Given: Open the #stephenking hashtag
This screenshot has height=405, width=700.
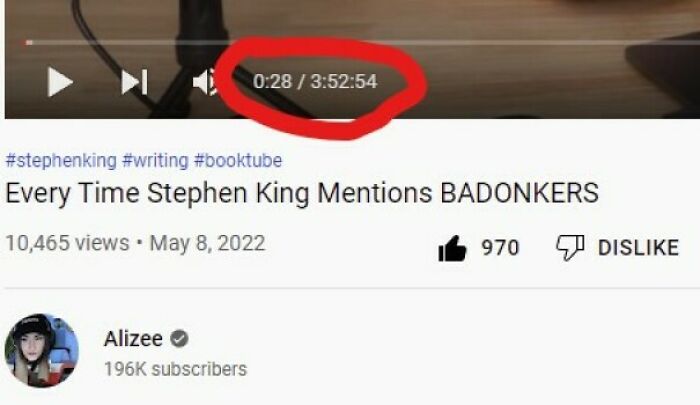Looking at the screenshot, I should click(x=61, y=160).
